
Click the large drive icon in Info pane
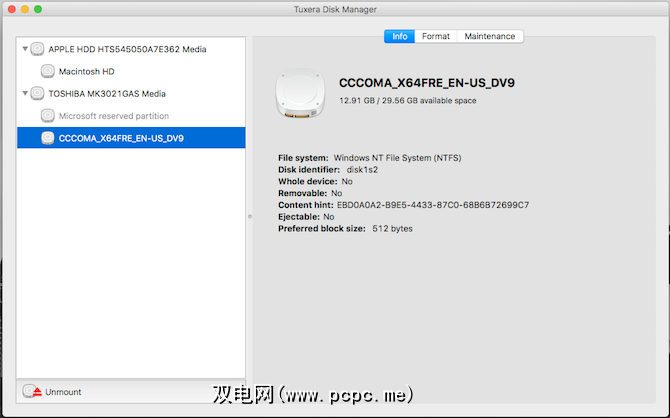coord(300,93)
